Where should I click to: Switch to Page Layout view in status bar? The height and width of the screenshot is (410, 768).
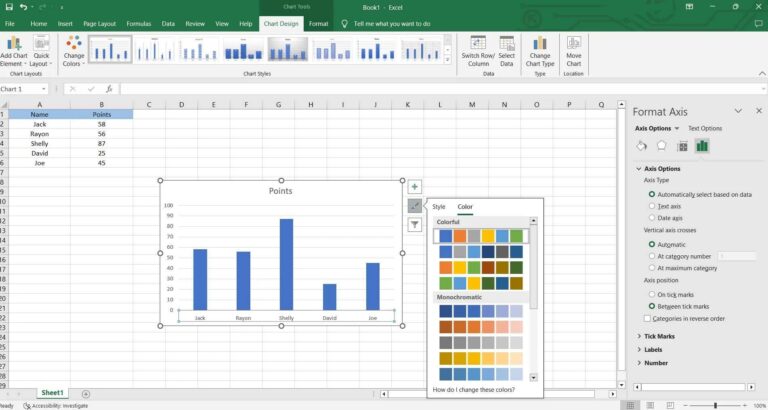[x=650, y=406]
